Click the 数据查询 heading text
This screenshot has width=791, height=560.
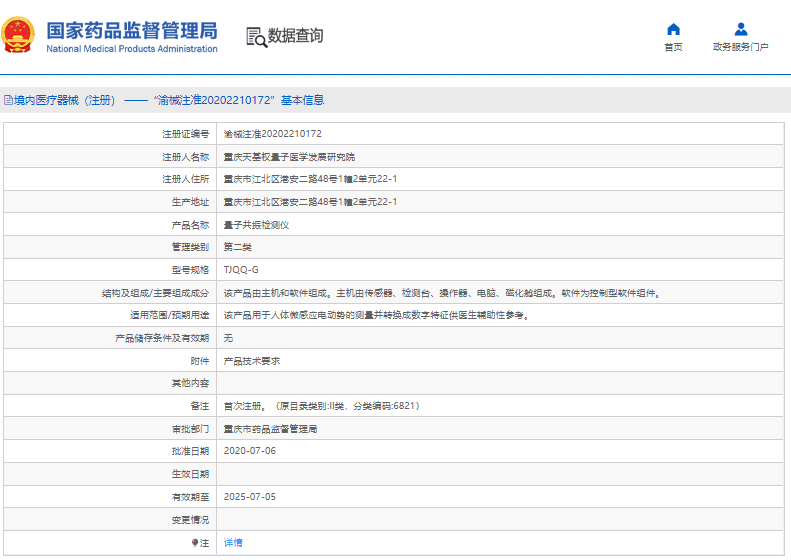click(x=295, y=35)
